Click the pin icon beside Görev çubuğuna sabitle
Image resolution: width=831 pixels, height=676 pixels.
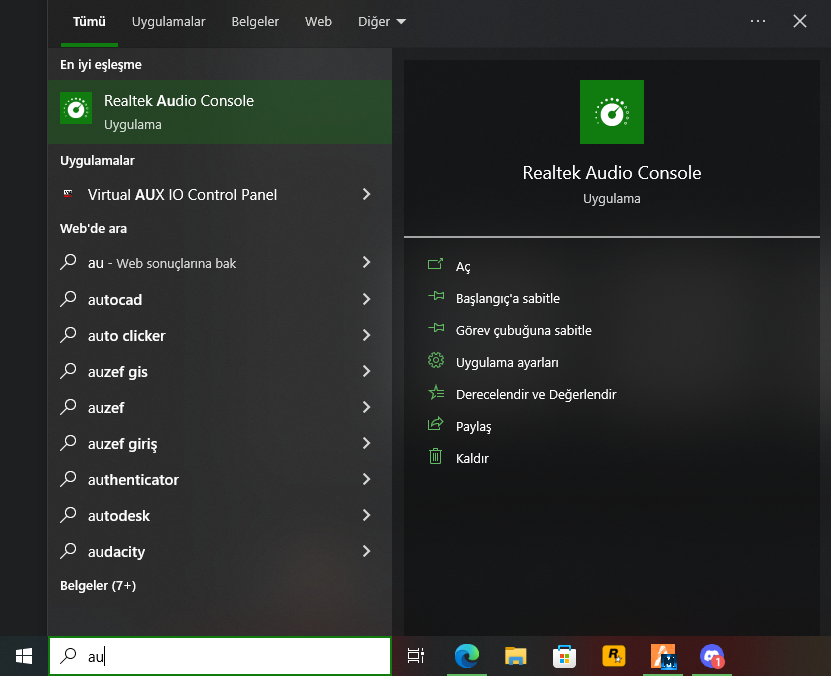(436, 327)
